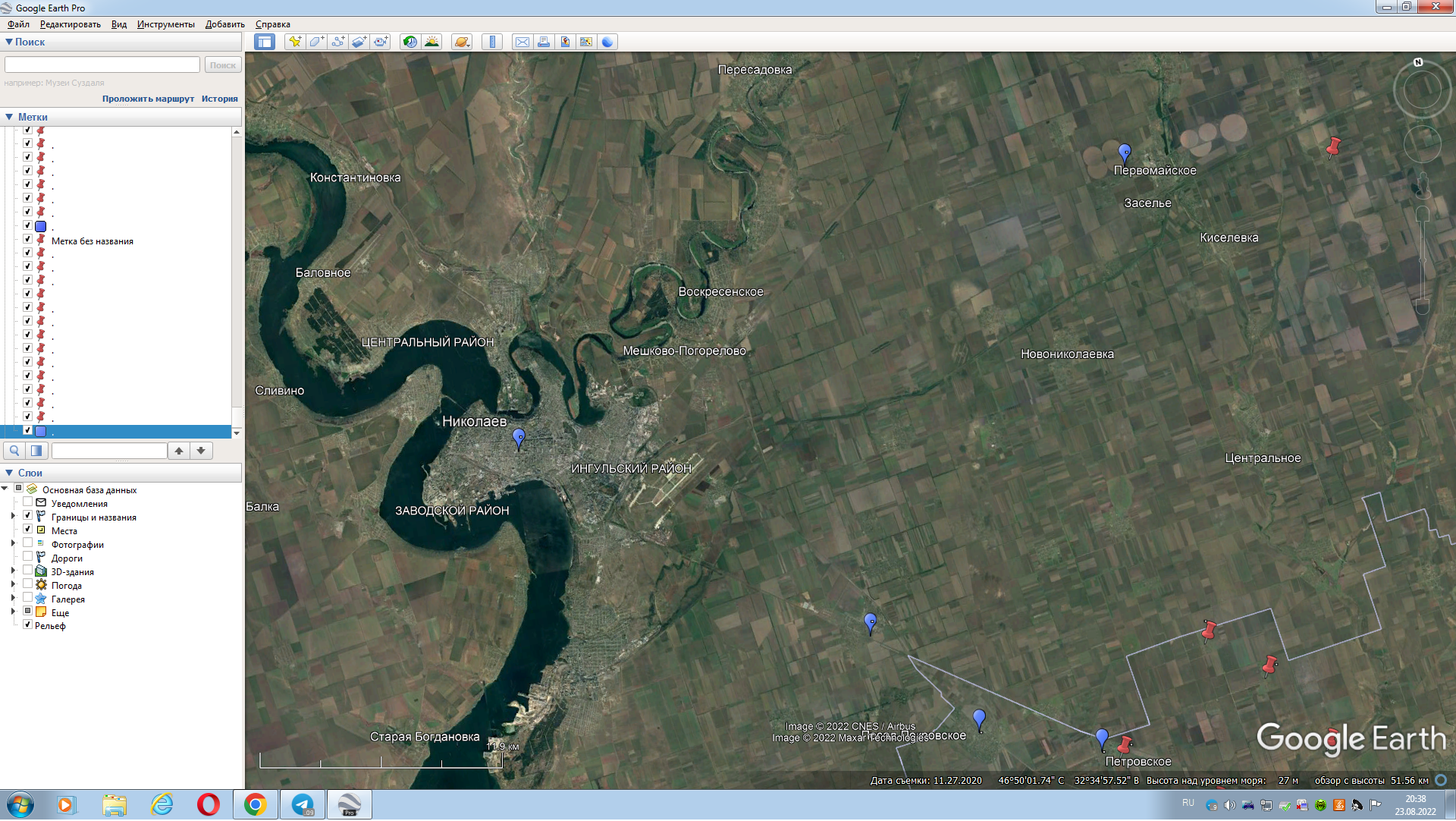
Task: Expand the Еще layer node
Action: click(x=13, y=612)
